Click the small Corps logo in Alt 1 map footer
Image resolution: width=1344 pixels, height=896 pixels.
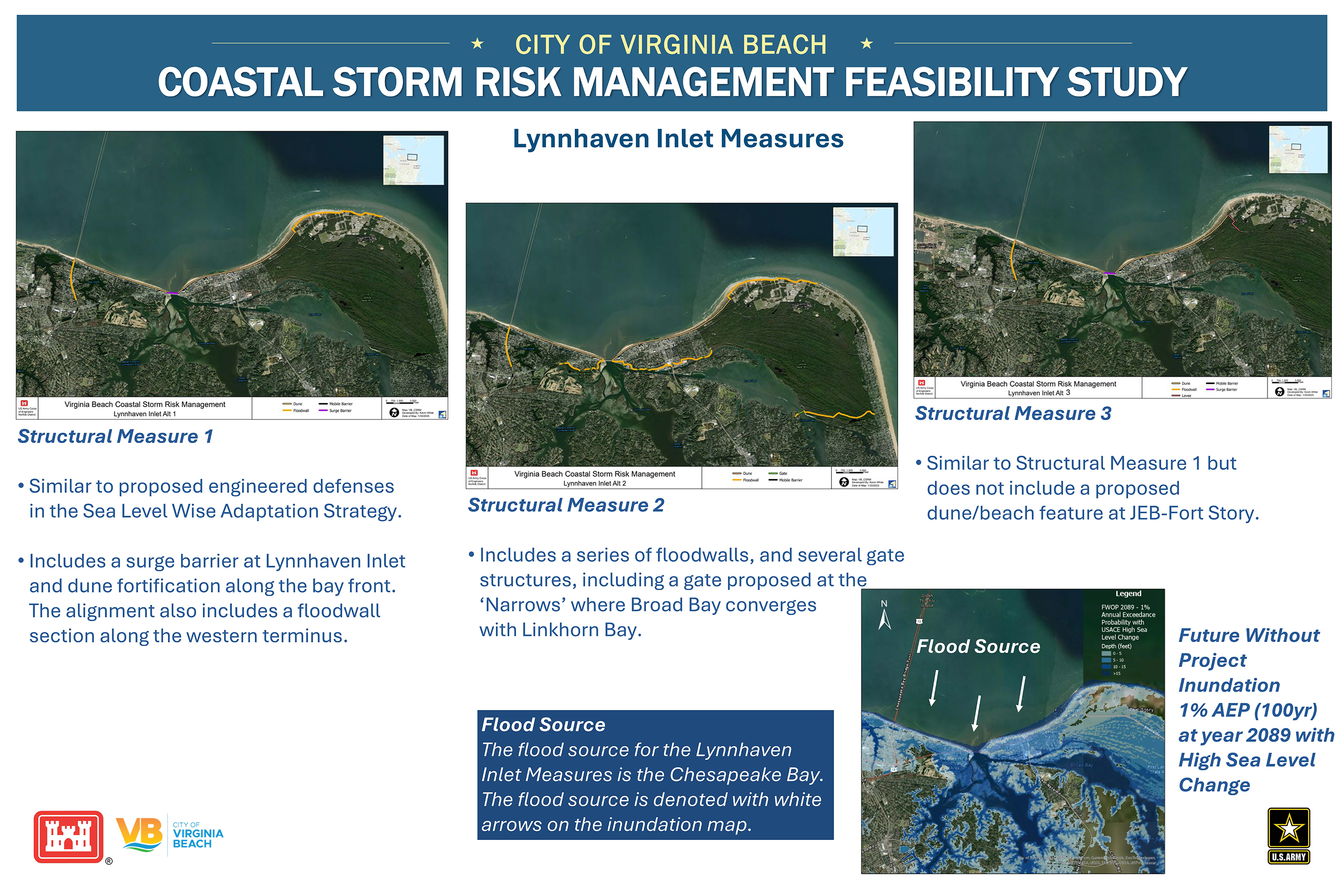25,404
